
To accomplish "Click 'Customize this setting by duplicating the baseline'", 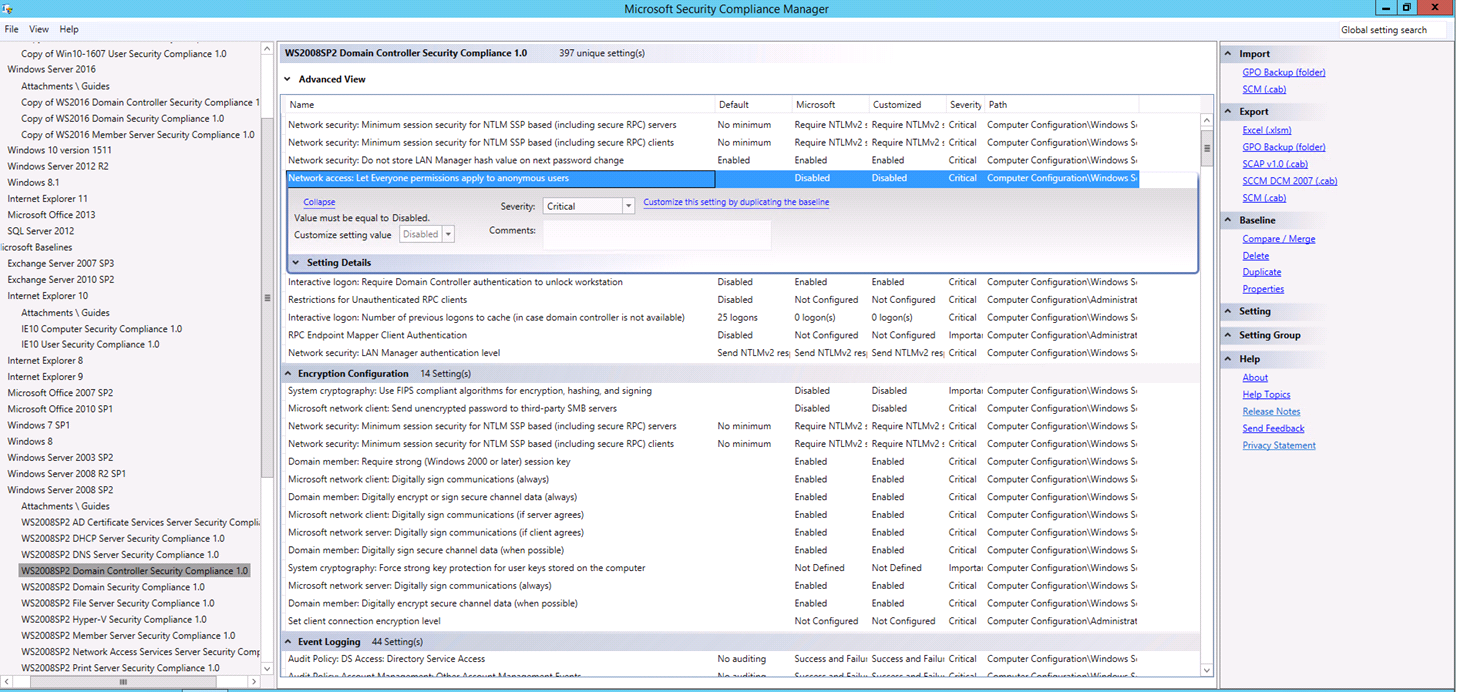I will 736,202.
